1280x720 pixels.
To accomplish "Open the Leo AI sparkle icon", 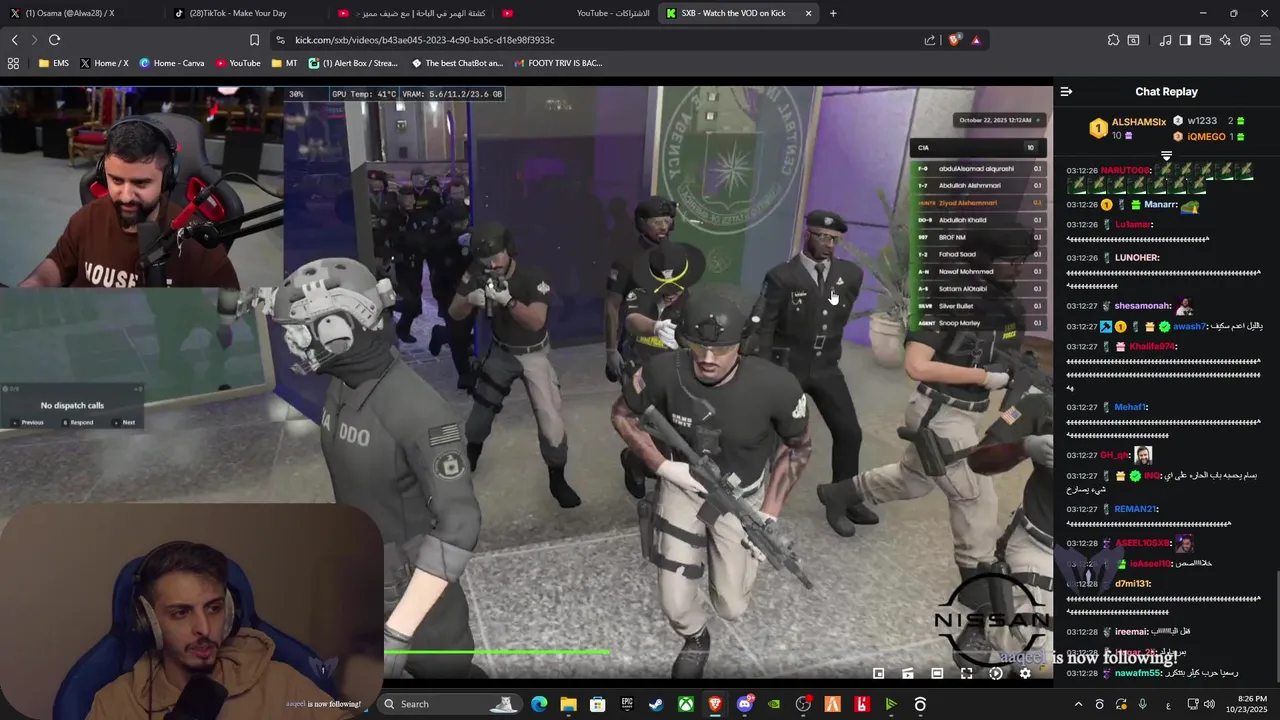I will click(1225, 40).
